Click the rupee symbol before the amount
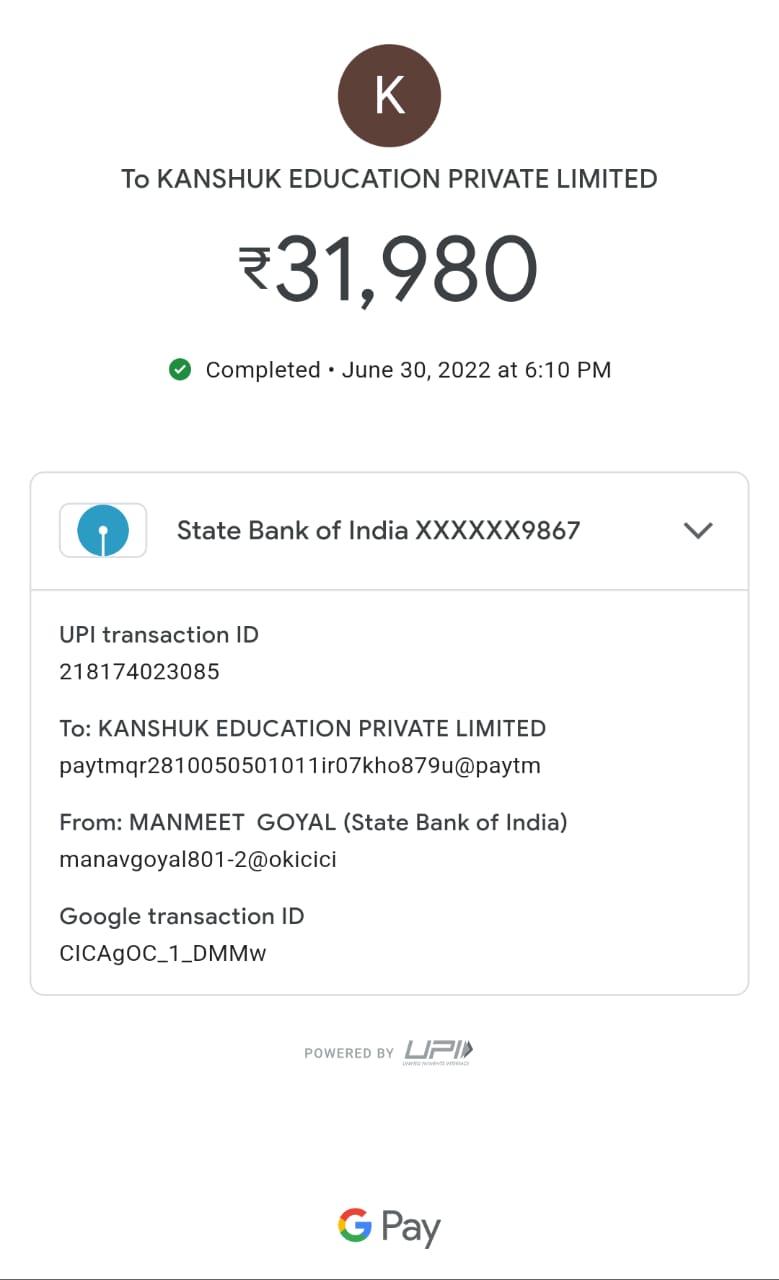Image resolution: width=779 pixels, height=1280 pixels. pyautogui.click(x=254, y=269)
